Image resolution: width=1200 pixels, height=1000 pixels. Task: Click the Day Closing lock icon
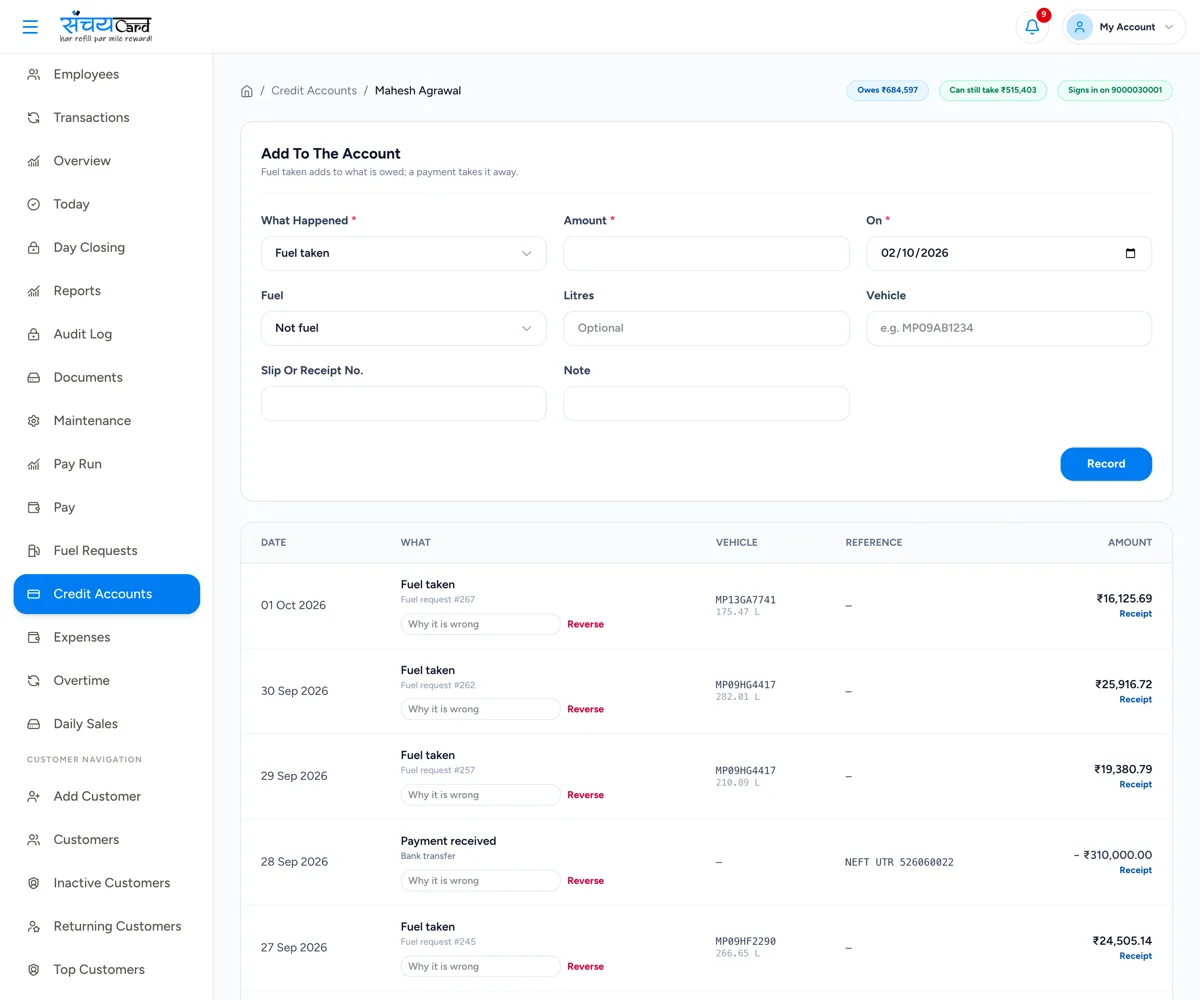34,248
